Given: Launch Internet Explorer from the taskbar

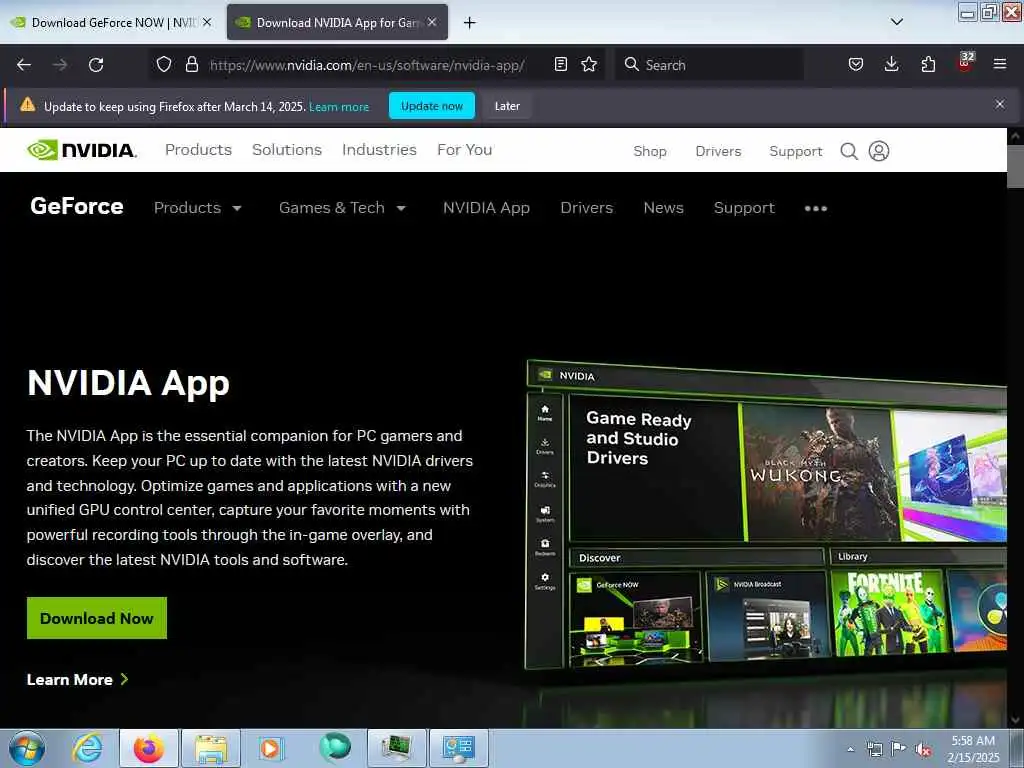Looking at the screenshot, I should 88,748.
